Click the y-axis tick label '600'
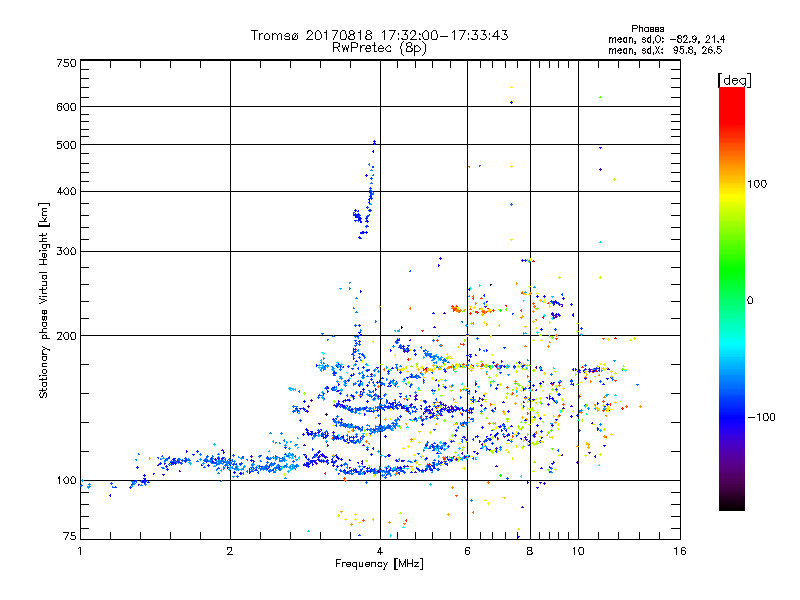800x600 pixels. (66, 107)
